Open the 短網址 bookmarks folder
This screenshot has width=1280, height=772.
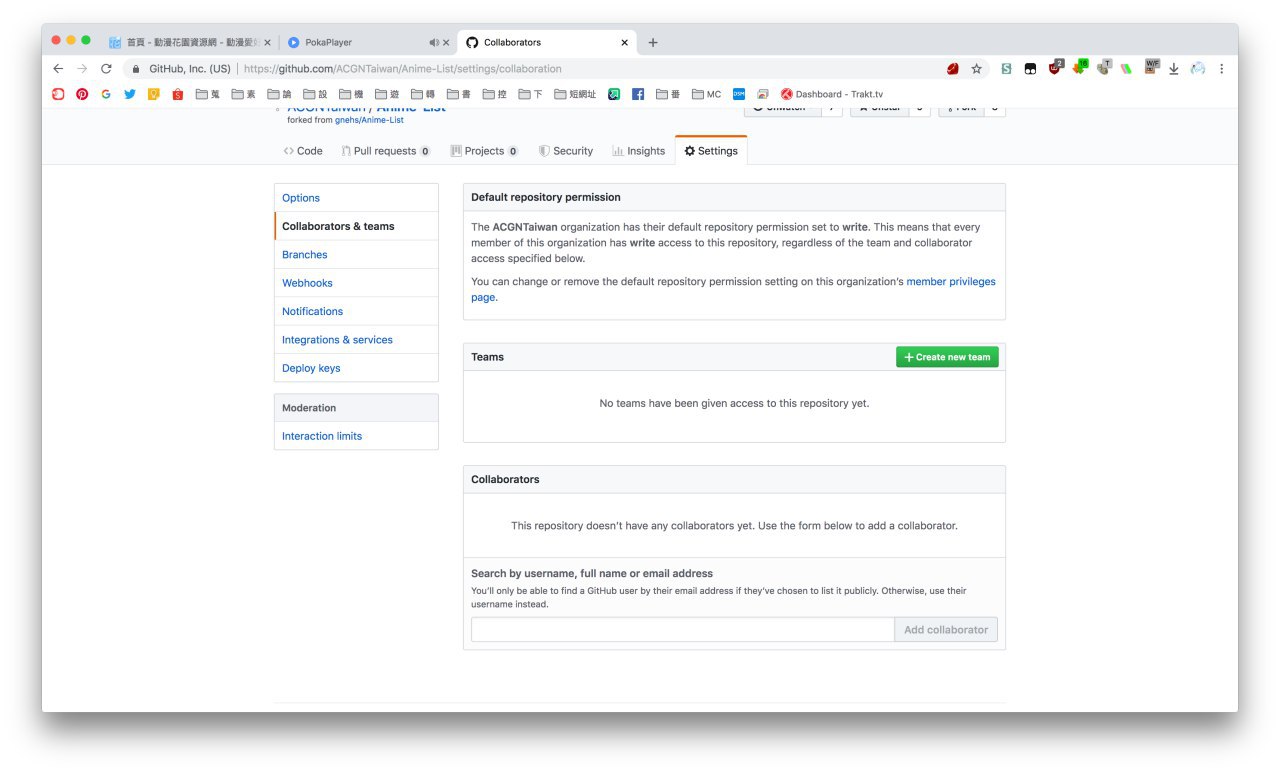pos(575,94)
